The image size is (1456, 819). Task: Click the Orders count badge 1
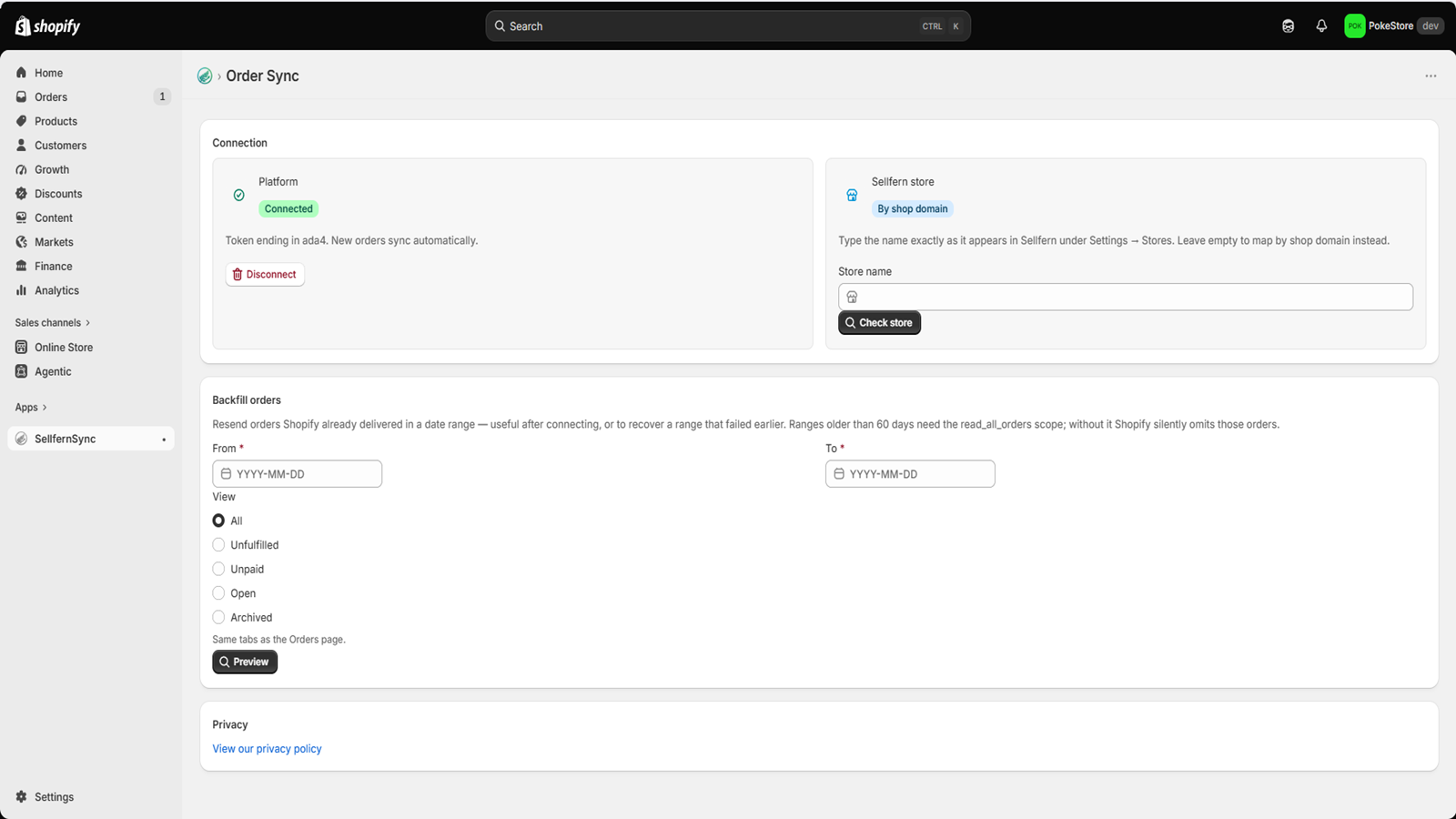162,97
